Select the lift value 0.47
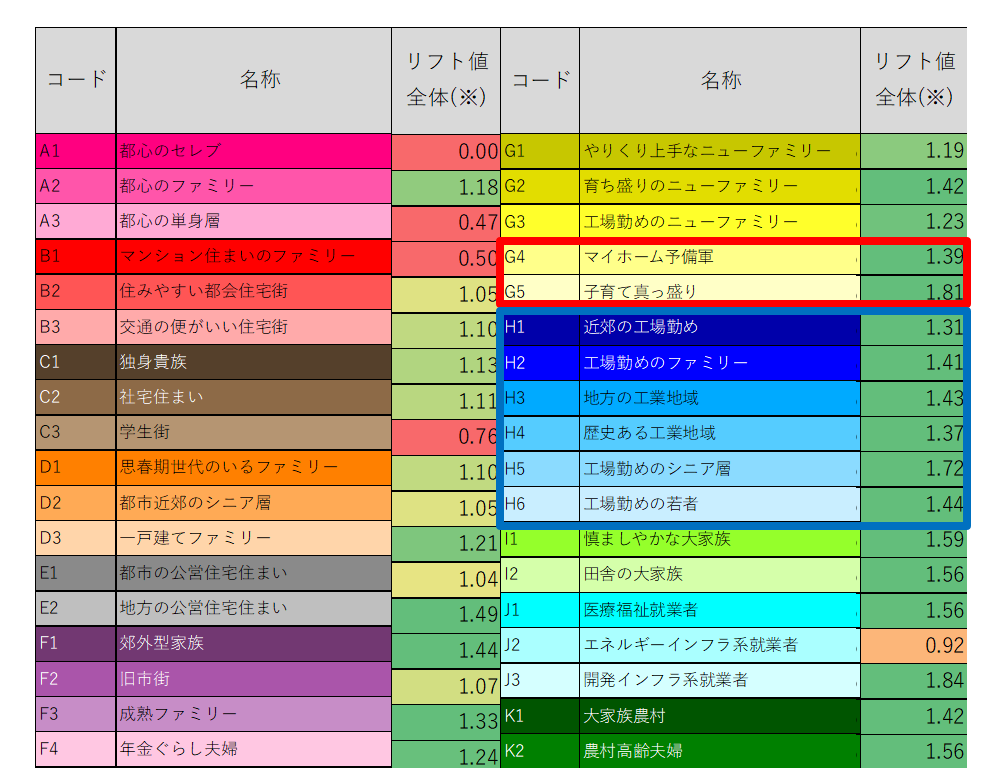The image size is (986, 780). coord(446,223)
